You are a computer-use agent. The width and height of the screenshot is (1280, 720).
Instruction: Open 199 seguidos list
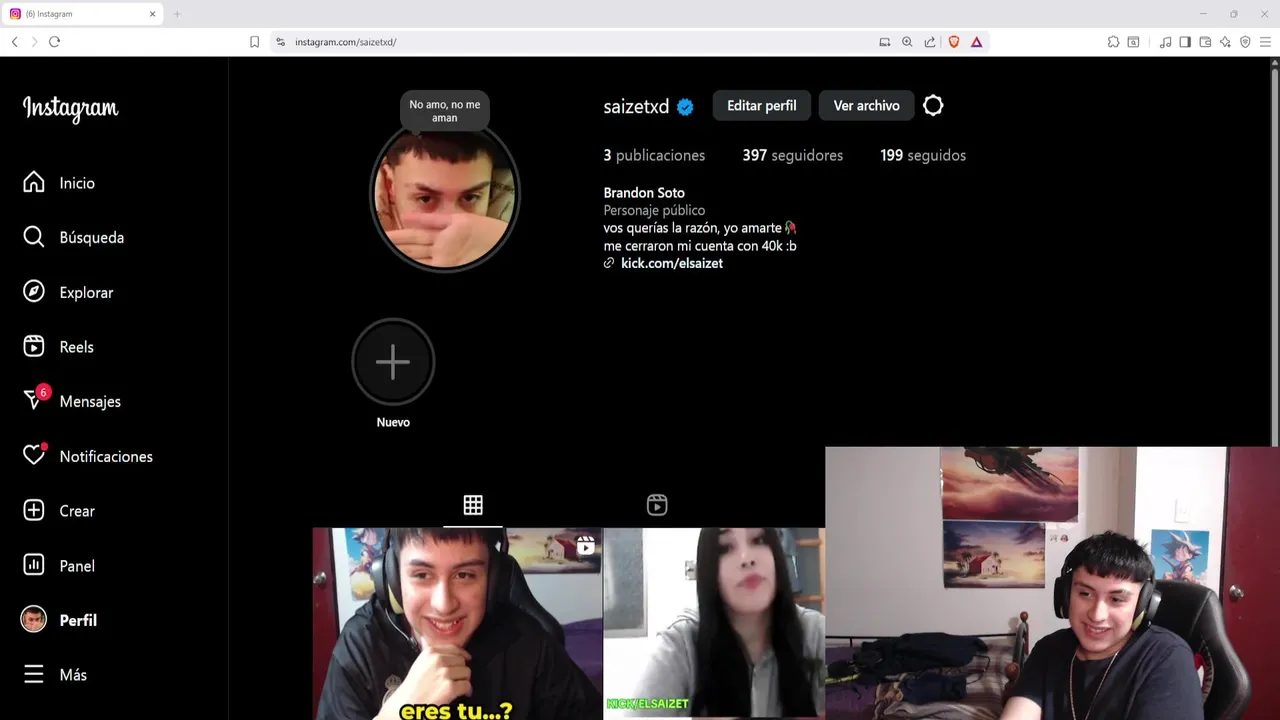click(x=923, y=155)
